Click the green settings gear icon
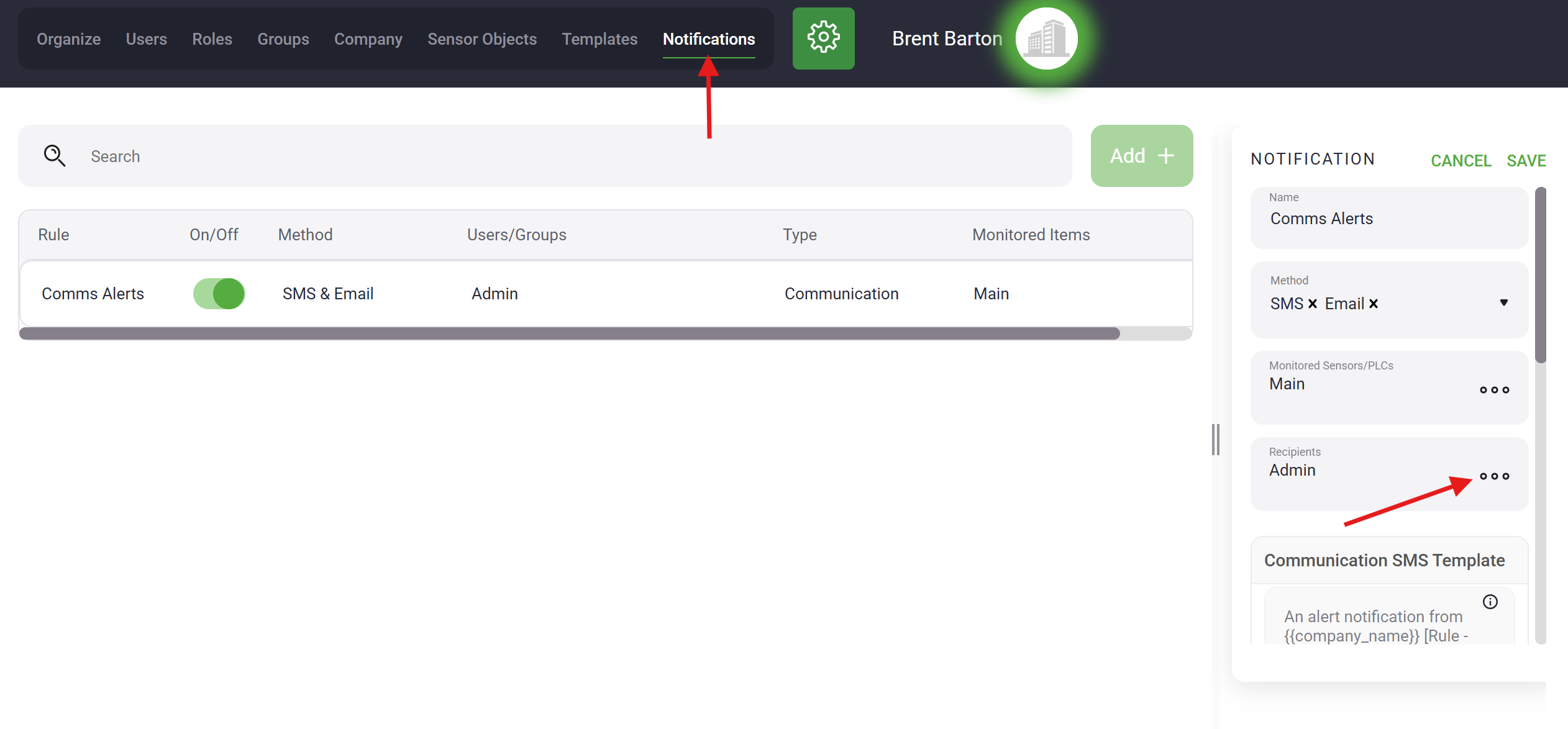 tap(823, 38)
